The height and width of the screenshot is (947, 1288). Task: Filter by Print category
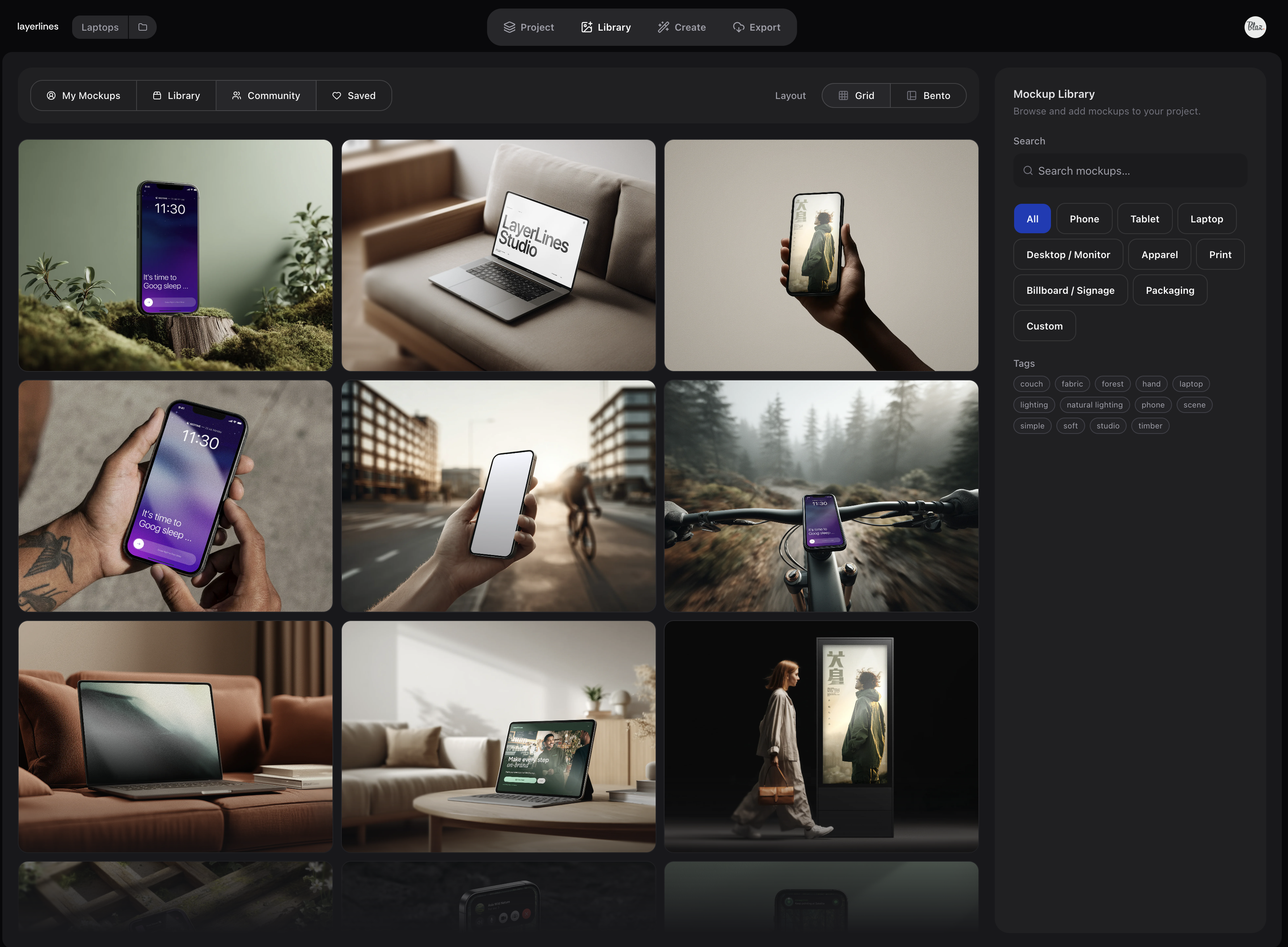pos(1220,255)
